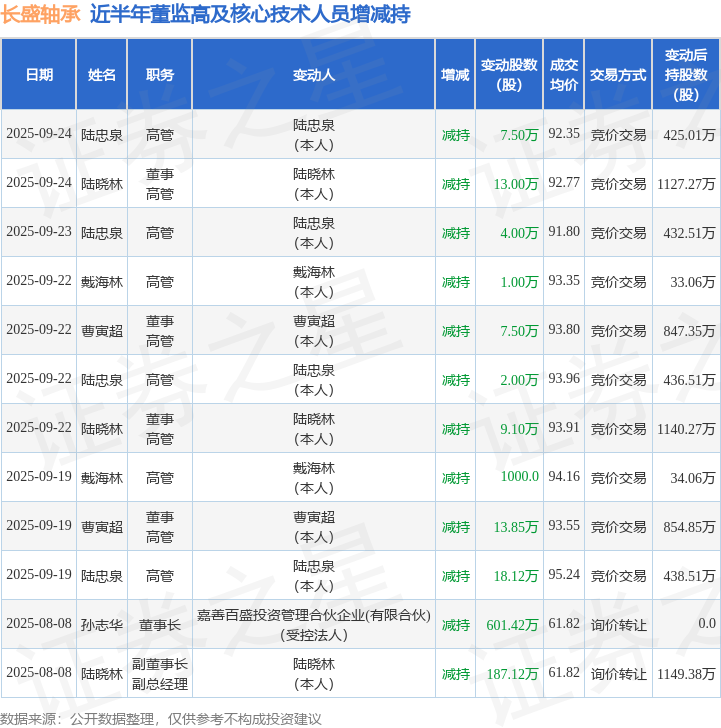Click the 1140.27万 holdings cell
Viewport: 721px width, 728px height.
[x=686, y=429]
